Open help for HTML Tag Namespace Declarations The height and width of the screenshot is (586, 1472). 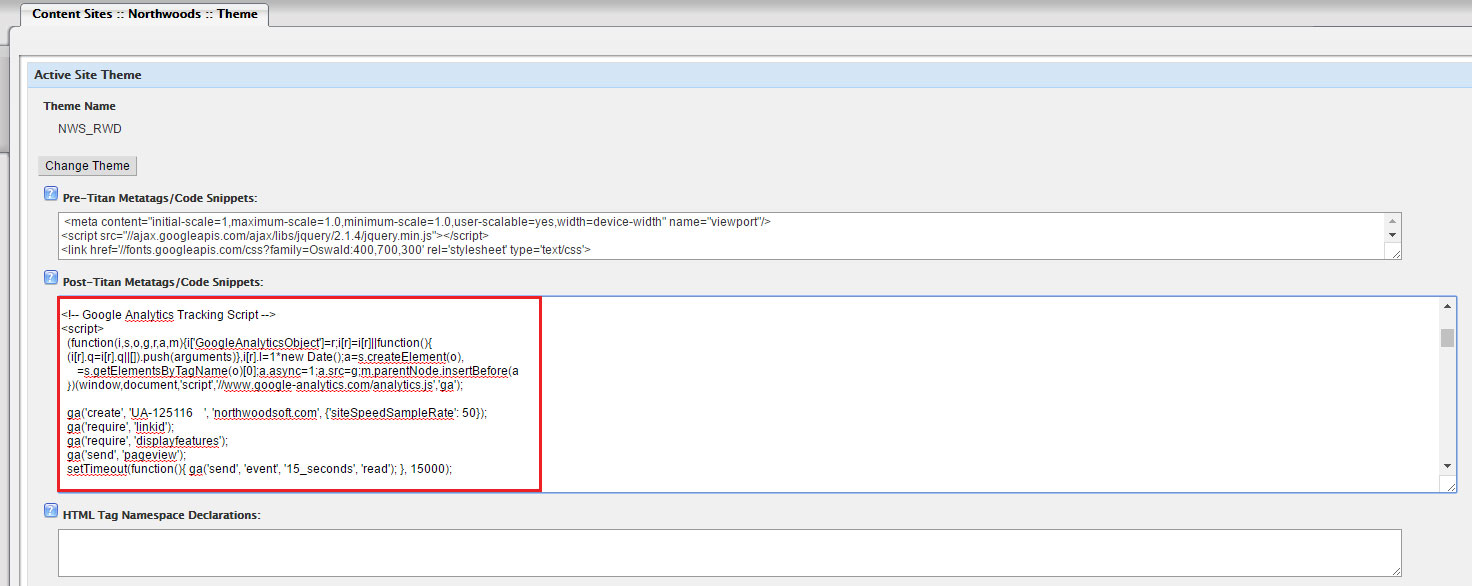[x=50, y=511]
